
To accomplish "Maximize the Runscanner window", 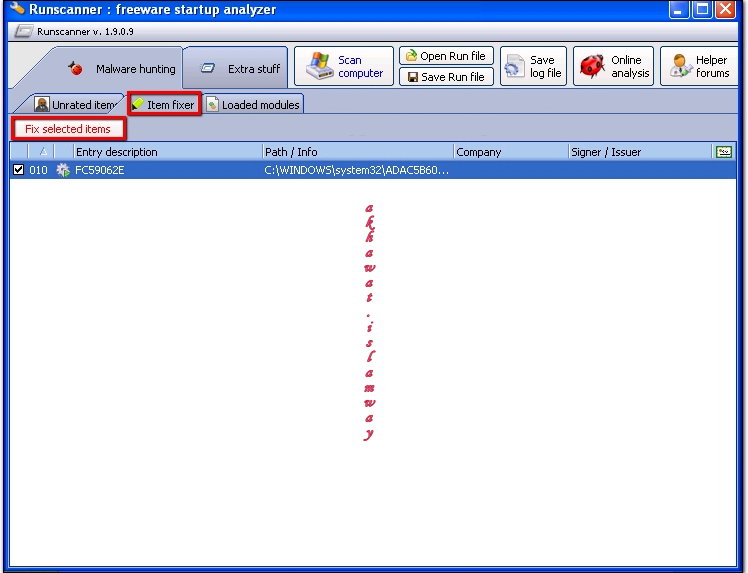I will tap(702, 9).
